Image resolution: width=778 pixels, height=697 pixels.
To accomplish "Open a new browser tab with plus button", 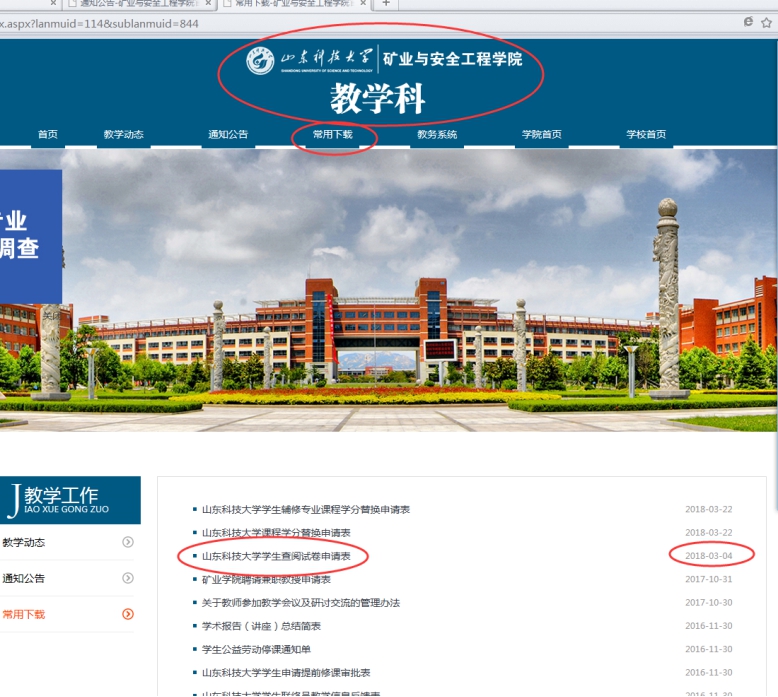I will [386, 4].
